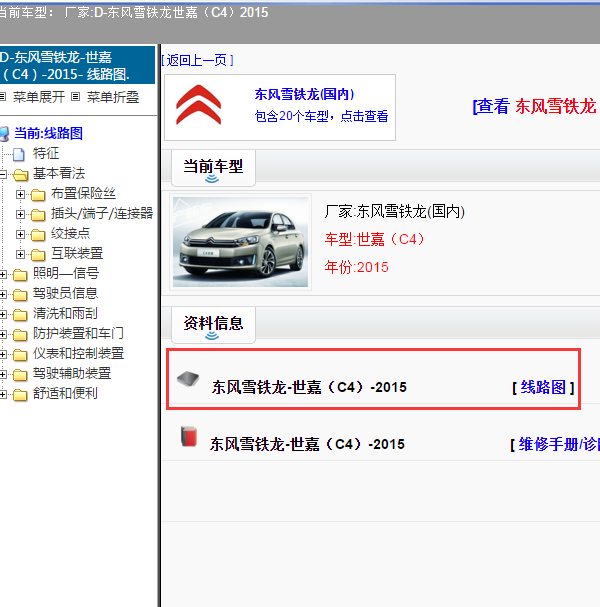Click the blue sidebar title 线路图 header
Screen dimensions: 600x607
point(77,65)
